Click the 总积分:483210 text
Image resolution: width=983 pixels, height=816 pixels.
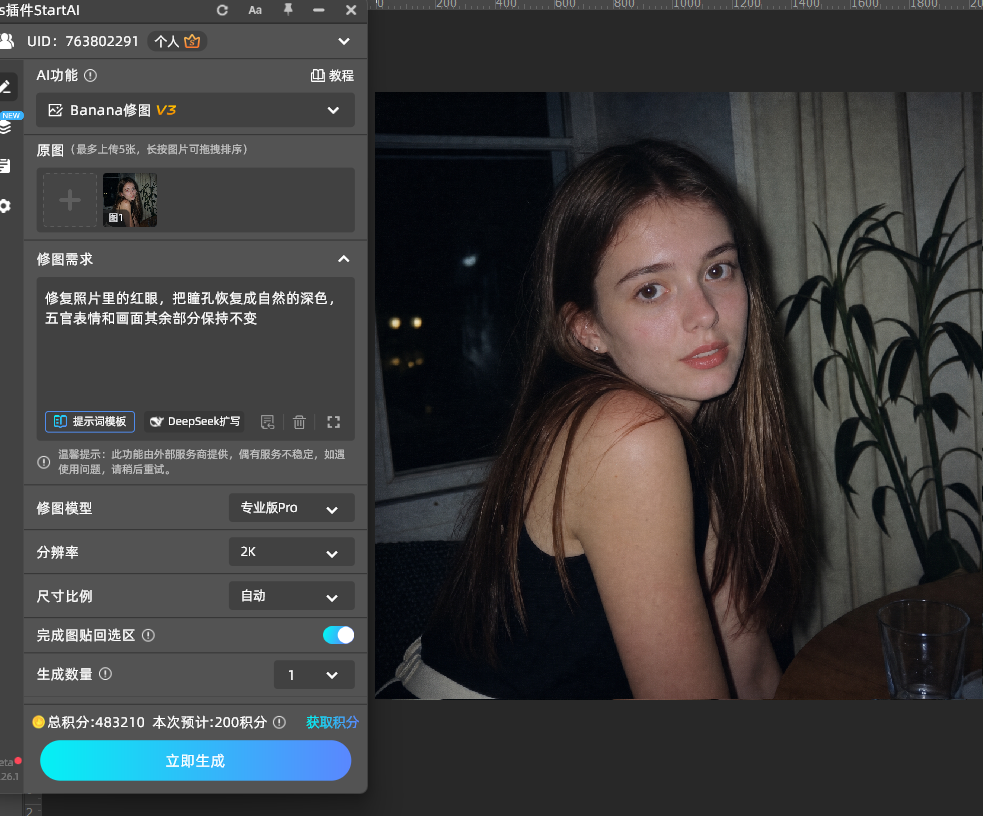pyautogui.click(x=96, y=723)
